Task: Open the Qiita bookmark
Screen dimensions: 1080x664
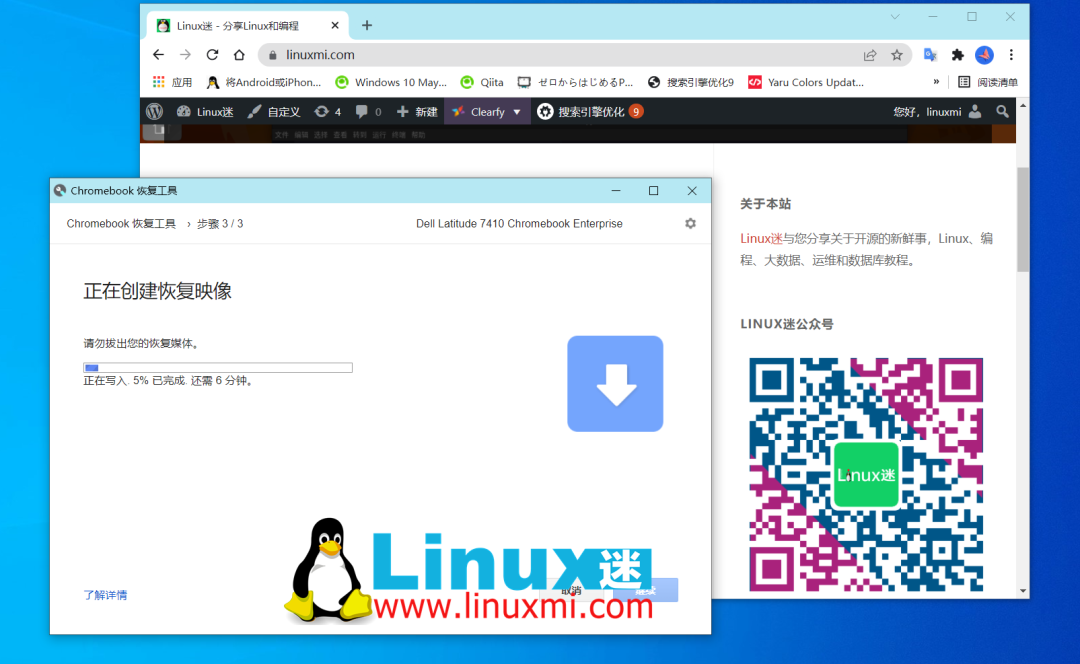Action: (481, 82)
